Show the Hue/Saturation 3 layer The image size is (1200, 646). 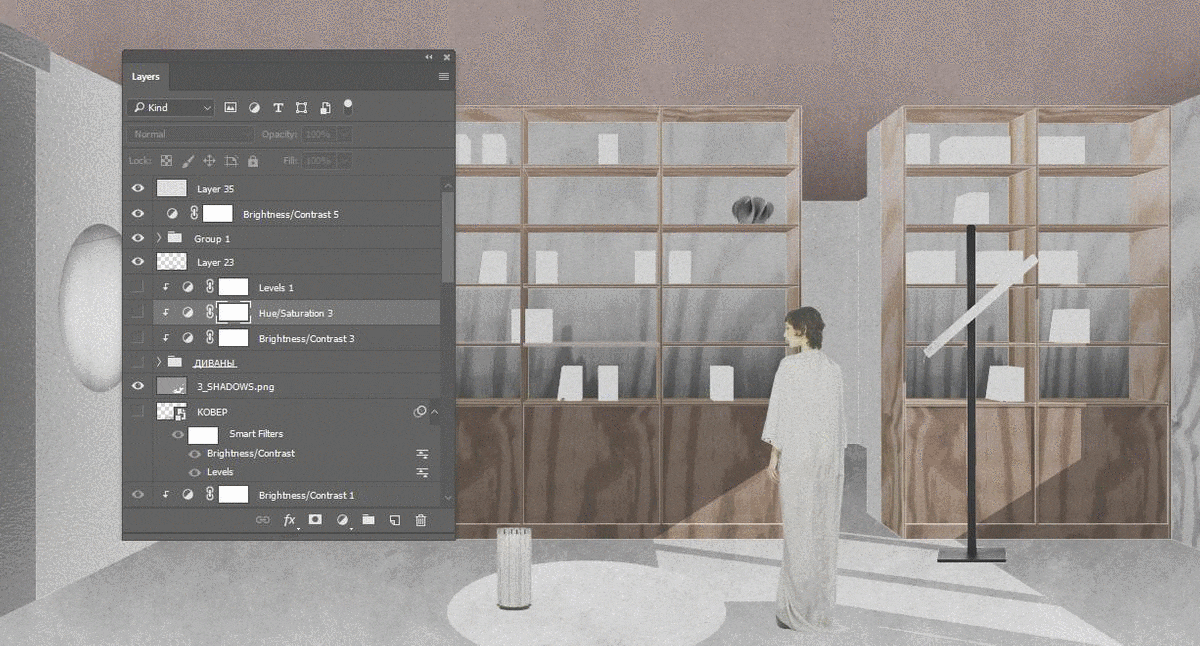(x=138, y=313)
